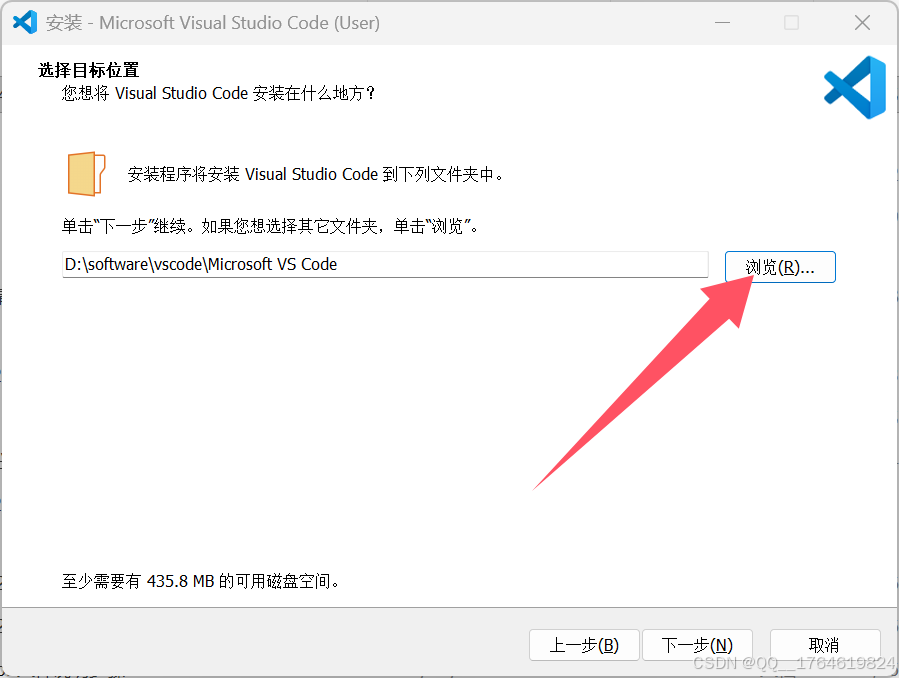899x678 pixels.
Task: Click the Browse (浏览) button
Action: (x=780, y=267)
